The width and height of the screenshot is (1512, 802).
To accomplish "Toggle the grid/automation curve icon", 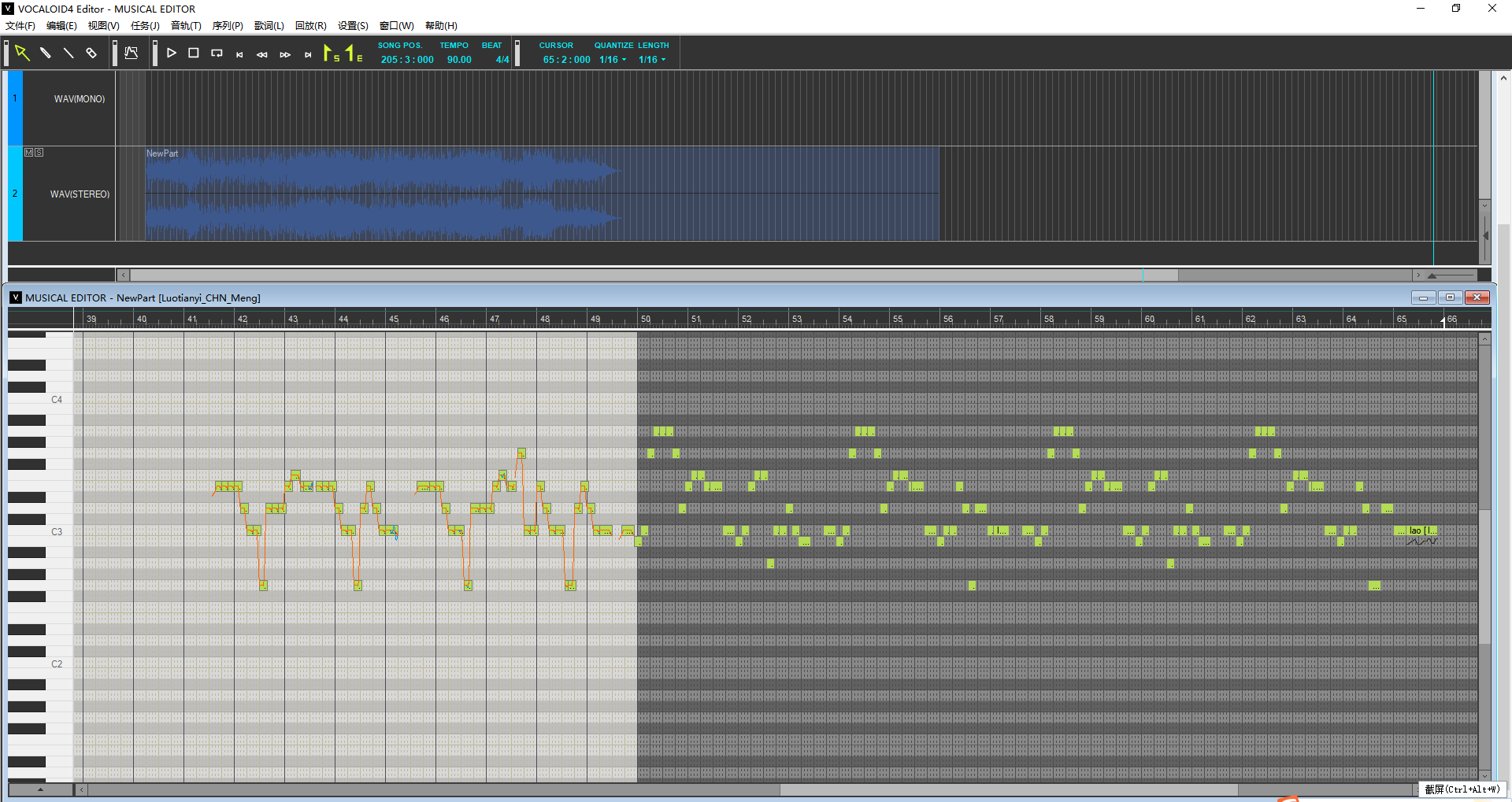I will (132, 54).
